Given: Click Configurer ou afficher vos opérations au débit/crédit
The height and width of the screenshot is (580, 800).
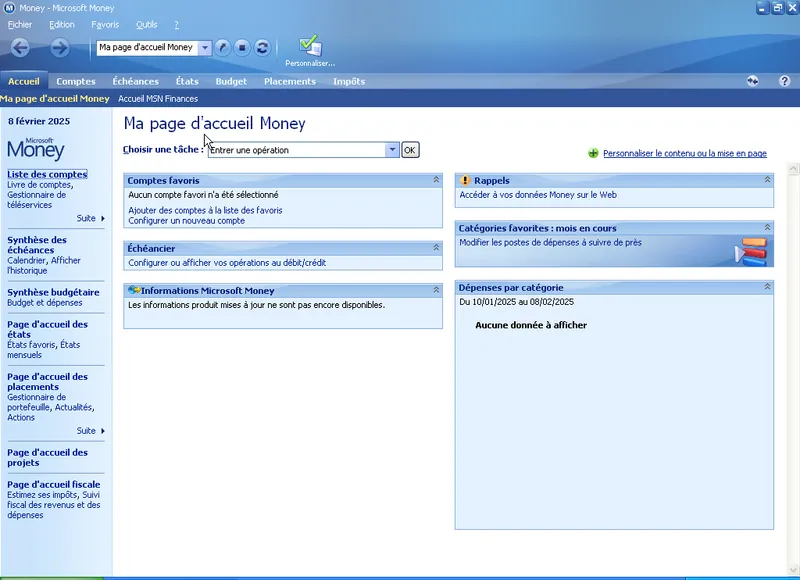Looking at the screenshot, I should click(x=227, y=263).
